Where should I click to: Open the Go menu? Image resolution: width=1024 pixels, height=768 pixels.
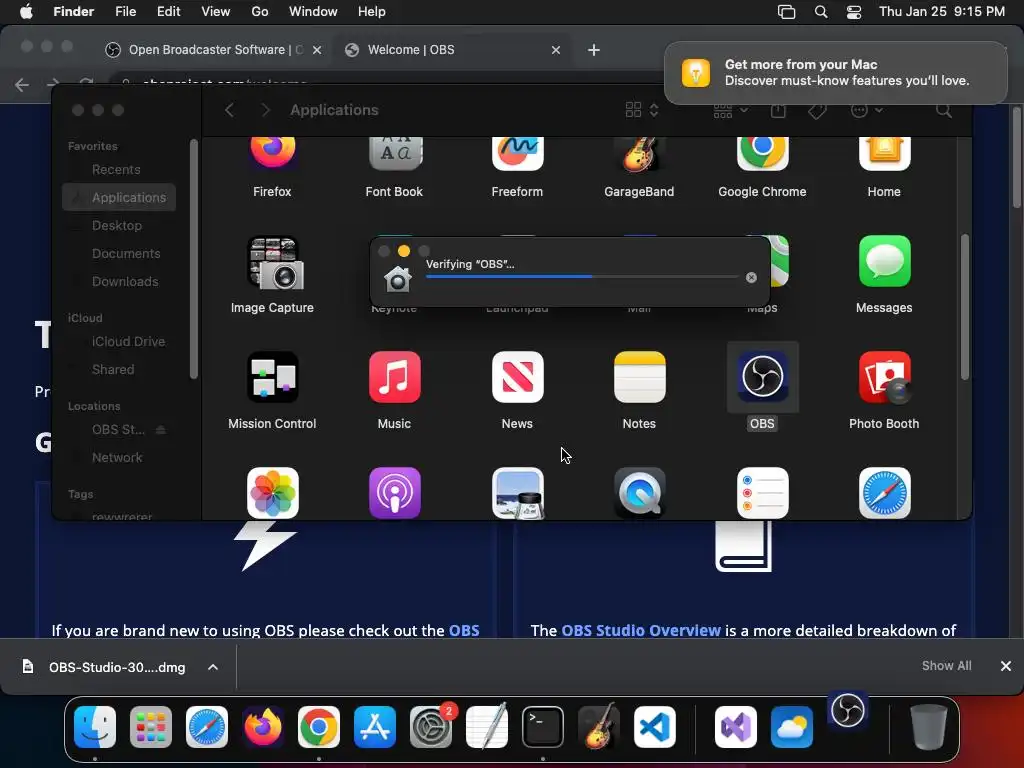[260, 12]
